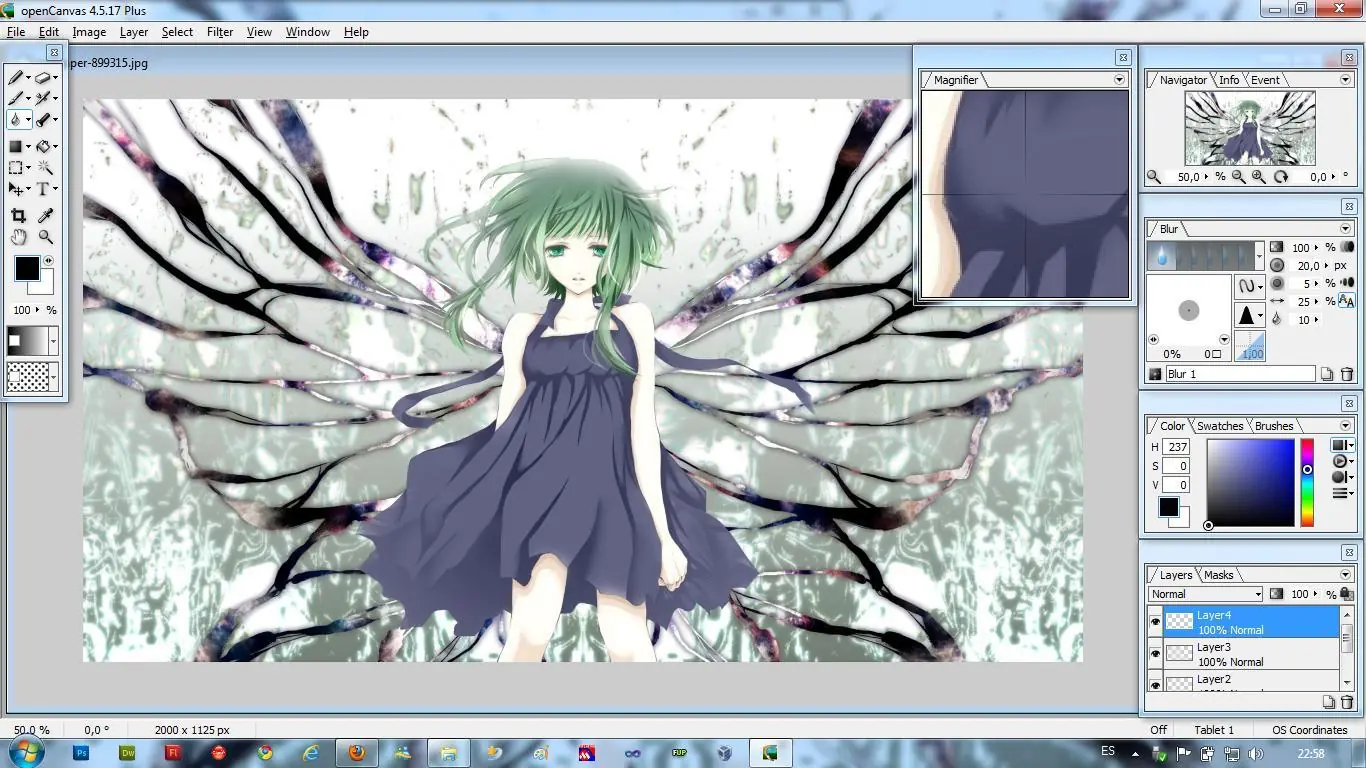Toggle the layer transparency lock icon

(1347, 594)
